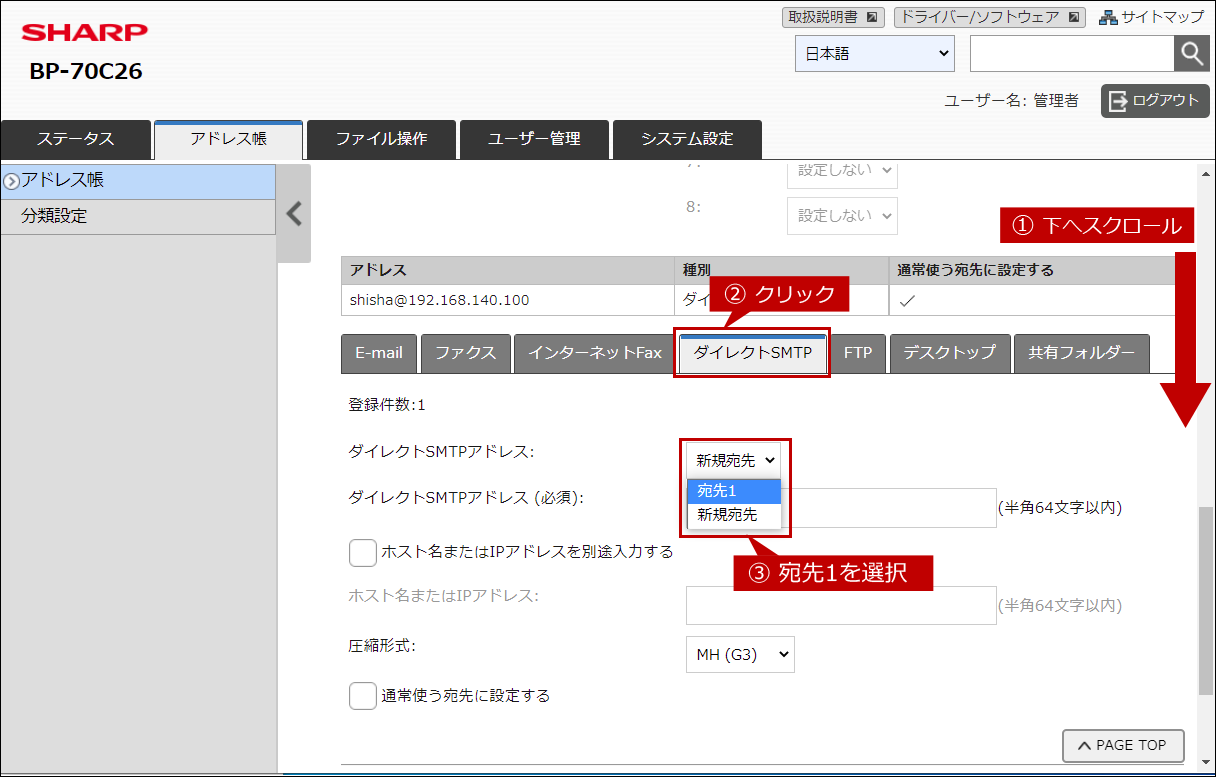Collapse the sidebar with the chevron
This screenshot has width=1216, height=777.
[x=294, y=213]
